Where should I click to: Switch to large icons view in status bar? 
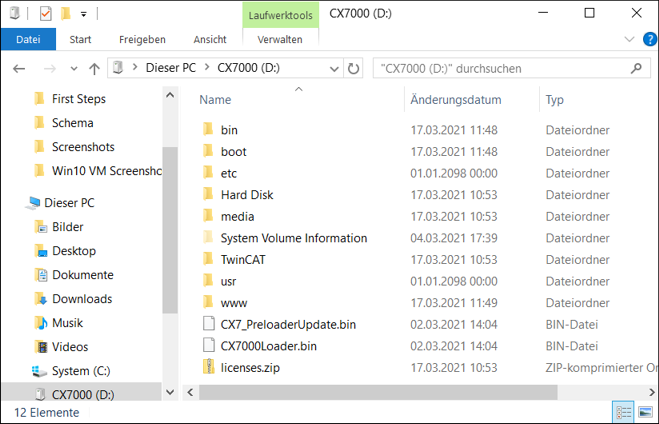[x=645, y=413]
